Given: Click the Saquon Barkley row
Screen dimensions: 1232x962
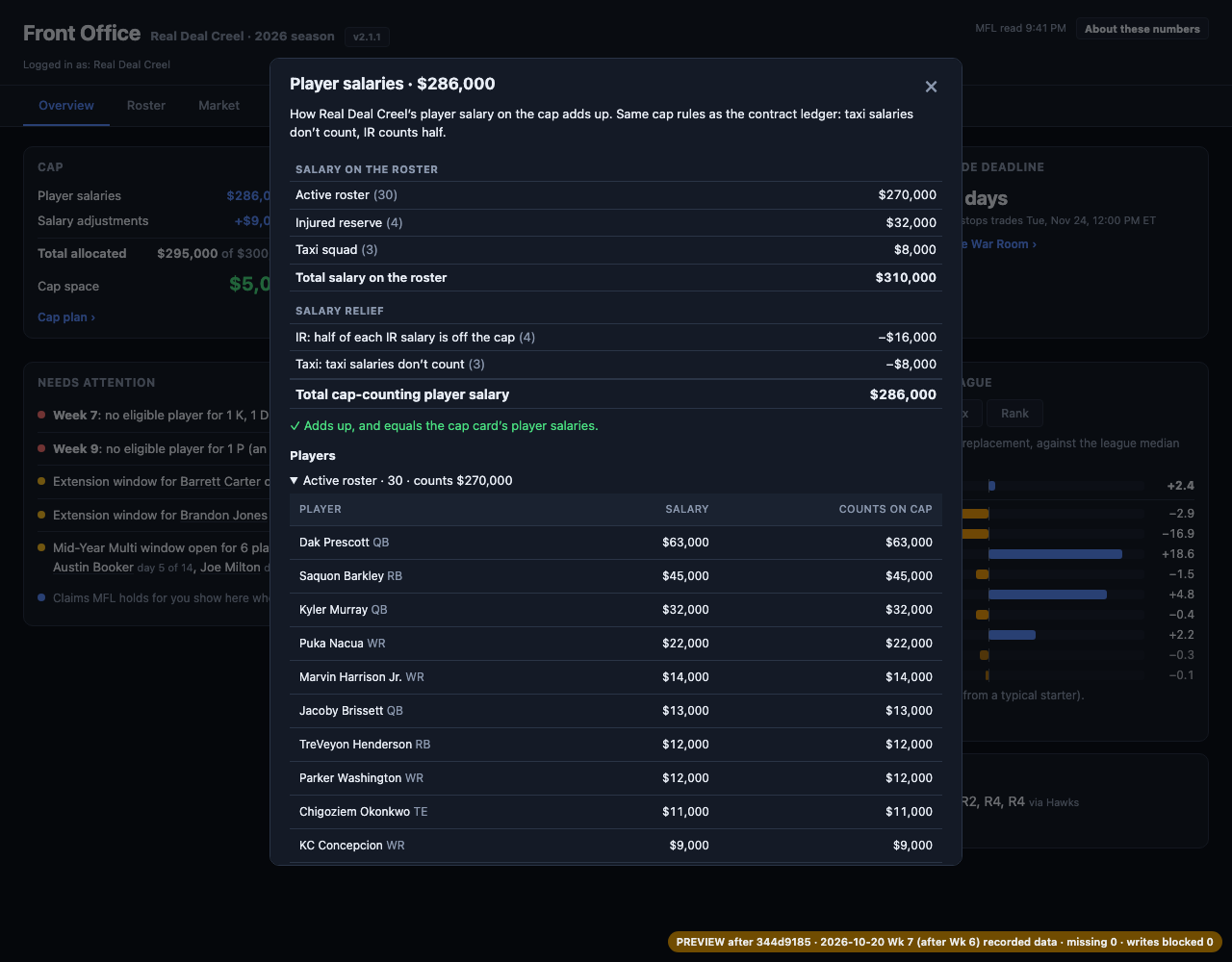Looking at the screenshot, I should pyautogui.click(x=616, y=576).
